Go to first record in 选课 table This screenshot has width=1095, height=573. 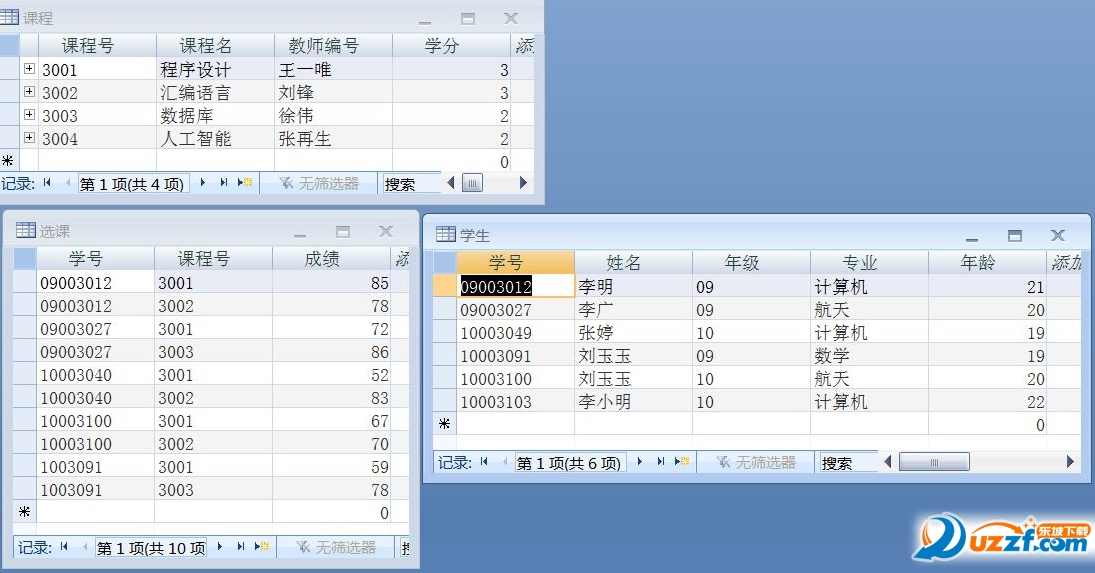click(x=64, y=546)
